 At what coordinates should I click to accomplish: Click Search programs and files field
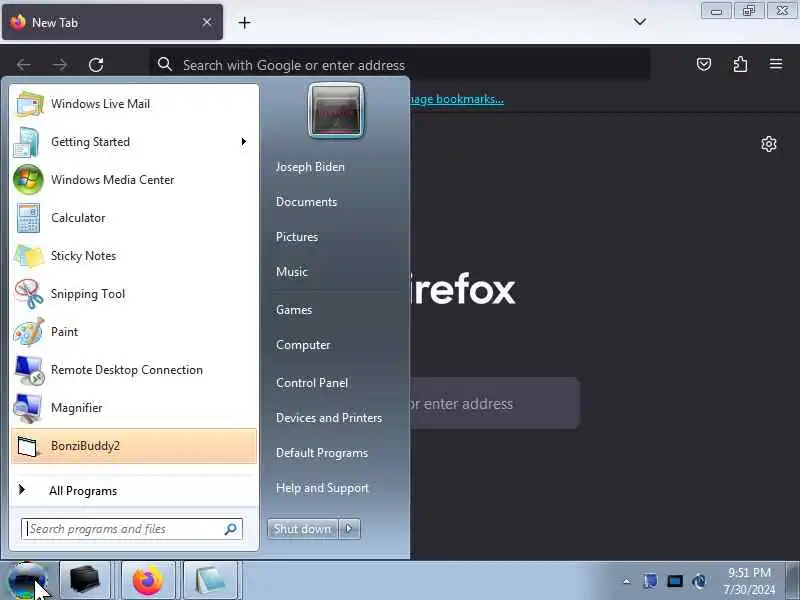click(x=132, y=529)
